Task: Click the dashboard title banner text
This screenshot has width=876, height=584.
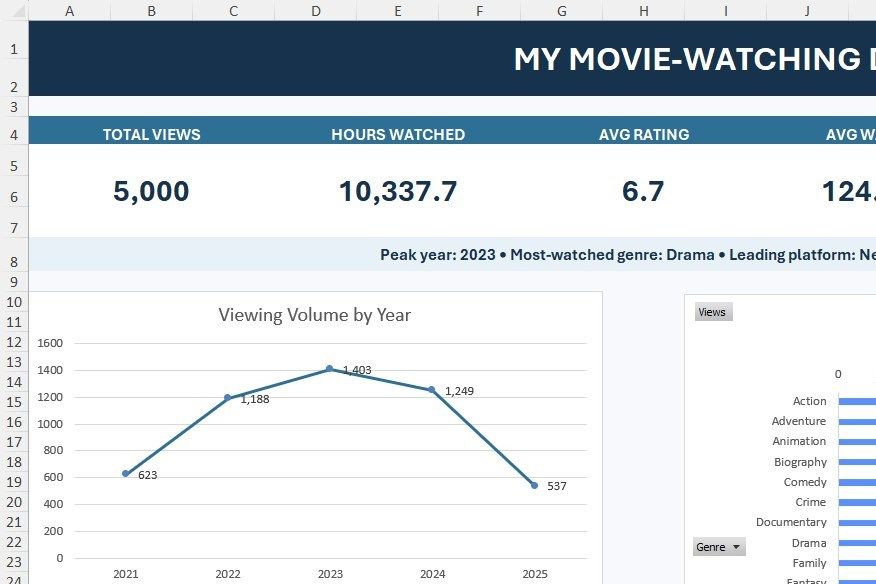Action: pyautogui.click(x=694, y=59)
